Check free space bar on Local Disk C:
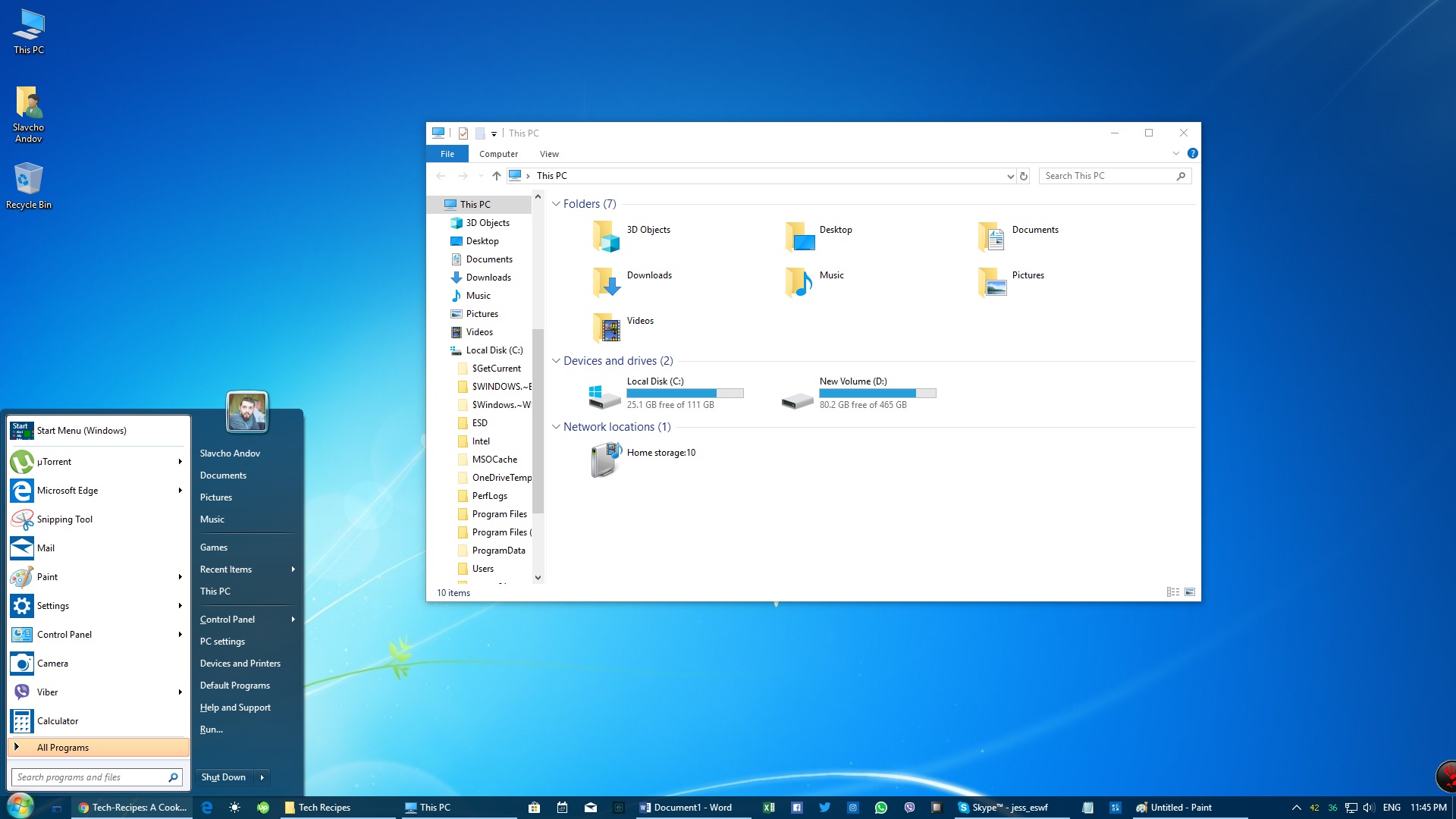Image resolution: width=1456 pixels, height=819 pixels. [x=685, y=393]
